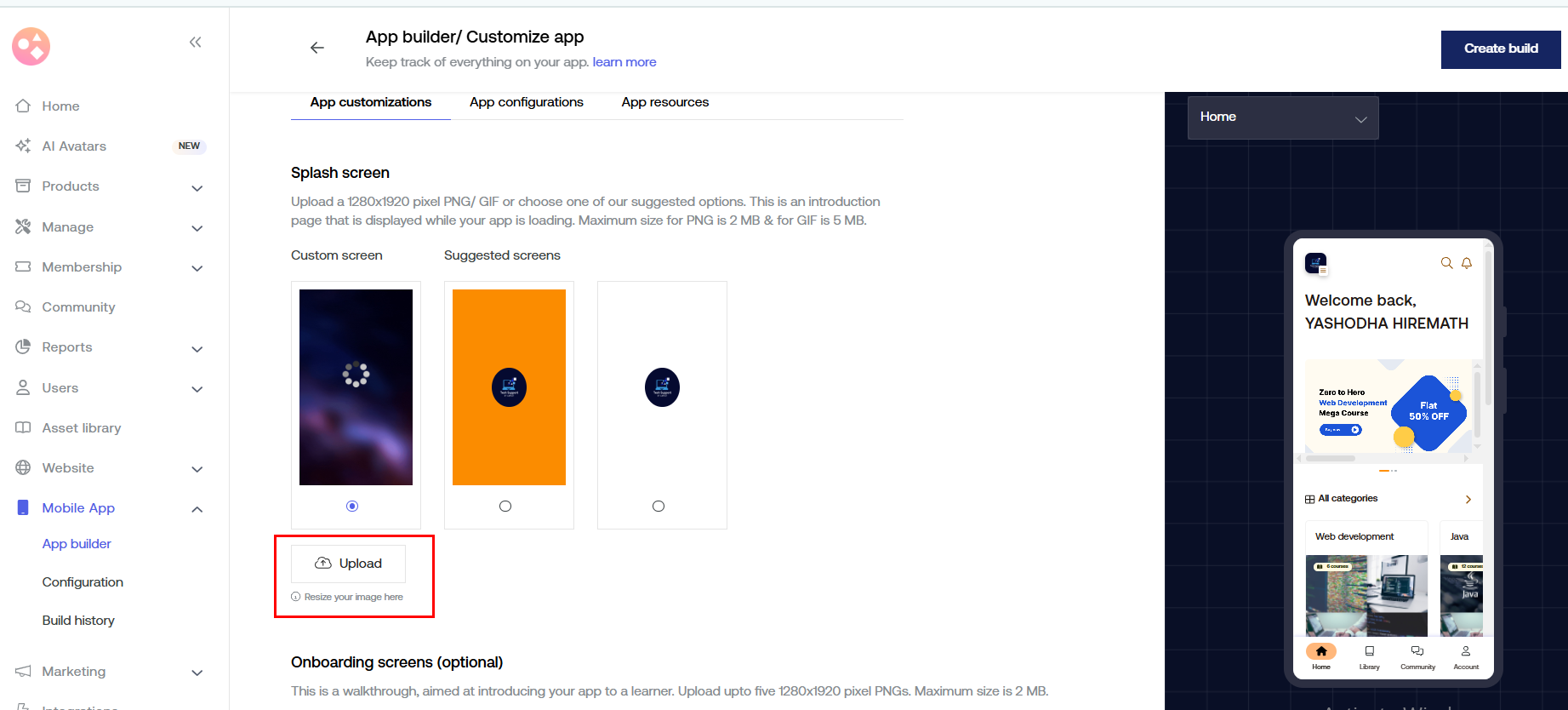Switch to App resources tab
Image resolution: width=1568 pixels, height=710 pixels.
click(x=664, y=102)
